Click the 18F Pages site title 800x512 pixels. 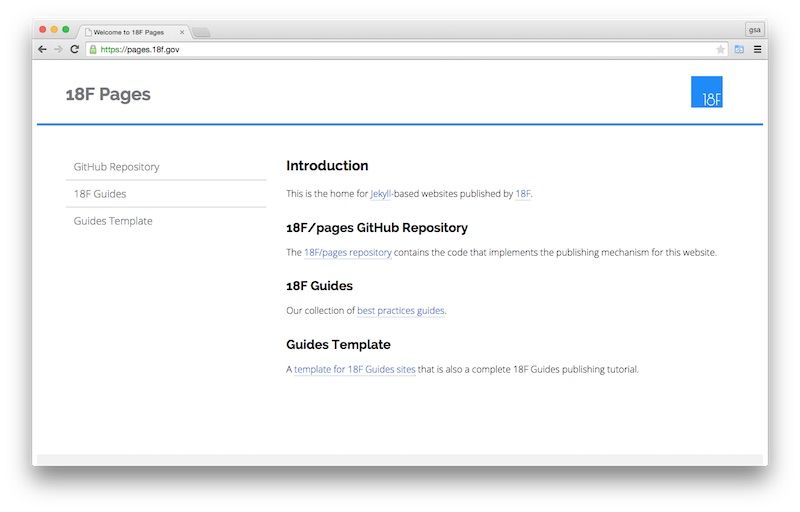click(x=108, y=94)
